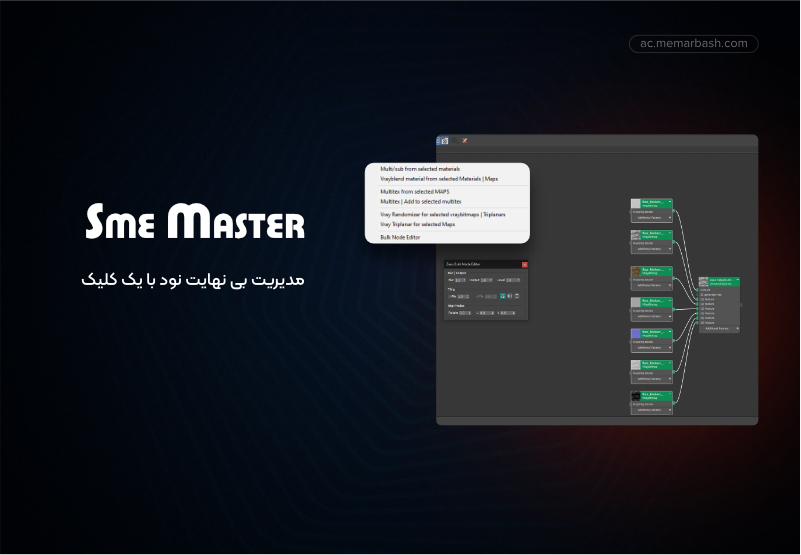801x555 pixels.
Task: Click the purple normal-map node thumbnail
Action: point(635,333)
